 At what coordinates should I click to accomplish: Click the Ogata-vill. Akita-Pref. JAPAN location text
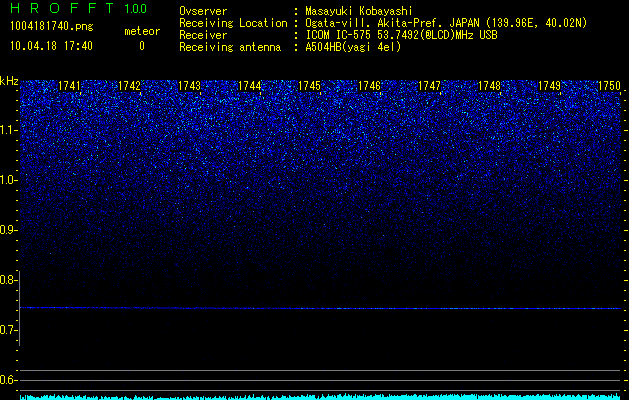tap(446, 23)
